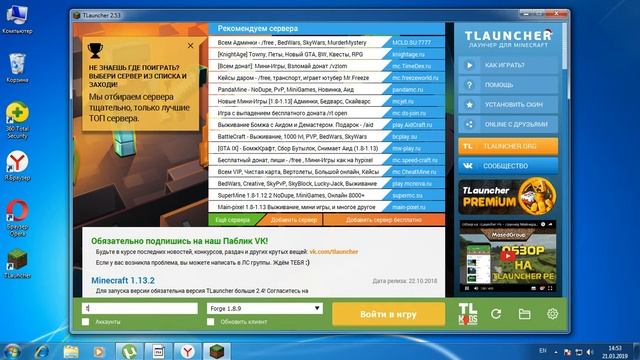Enter fullscreen on the embedded video
Image resolution: width=640 pixels, height=360 pixels.
[x=550, y=289]
